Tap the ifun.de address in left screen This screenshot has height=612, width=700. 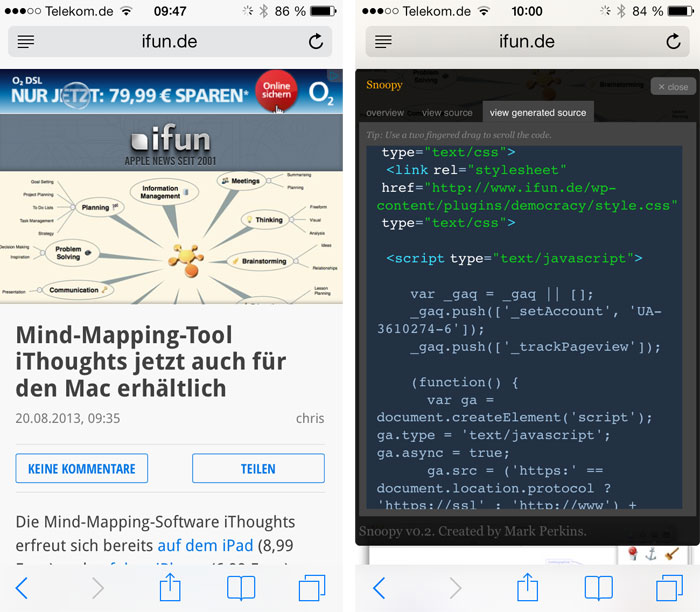pyautogui.click(x=169, y=42)
